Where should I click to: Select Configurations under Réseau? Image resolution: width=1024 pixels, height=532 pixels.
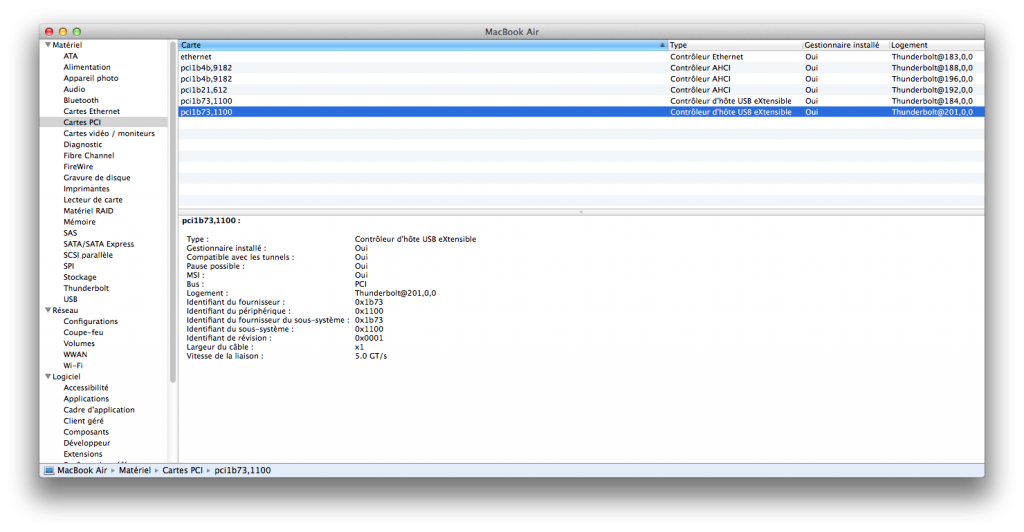coord(91,322)
